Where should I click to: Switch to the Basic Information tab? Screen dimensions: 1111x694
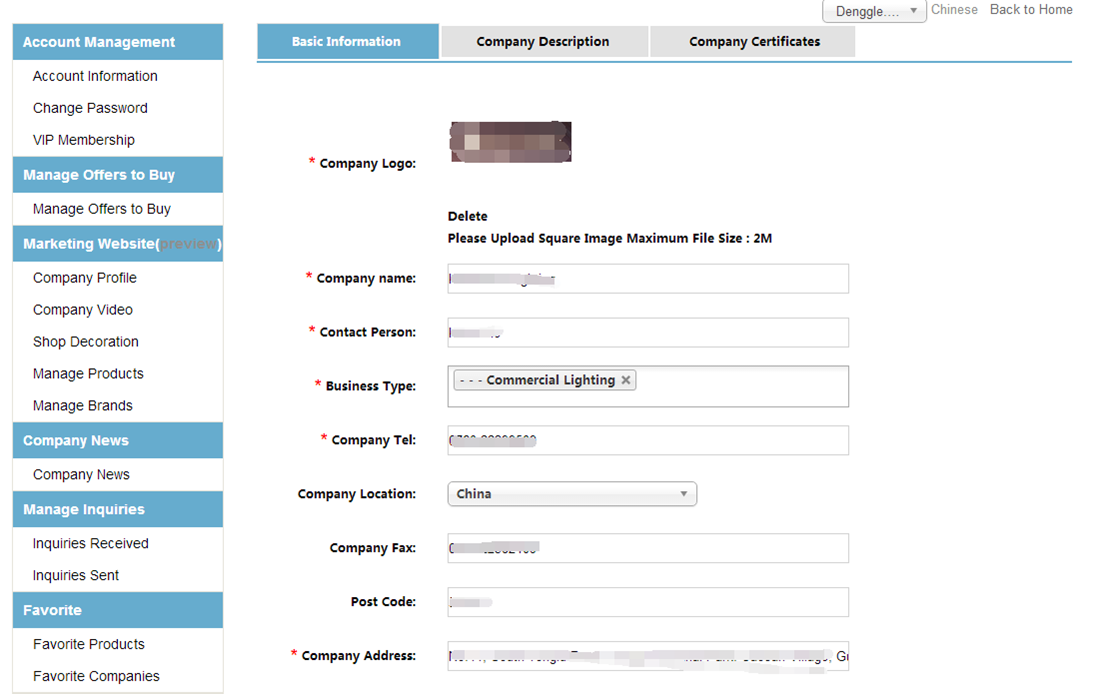click(347, 42)
